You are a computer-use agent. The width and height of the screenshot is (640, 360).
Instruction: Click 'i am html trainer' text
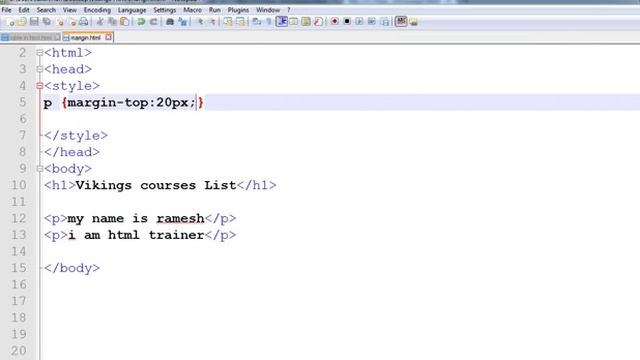(x=136, y=235)
